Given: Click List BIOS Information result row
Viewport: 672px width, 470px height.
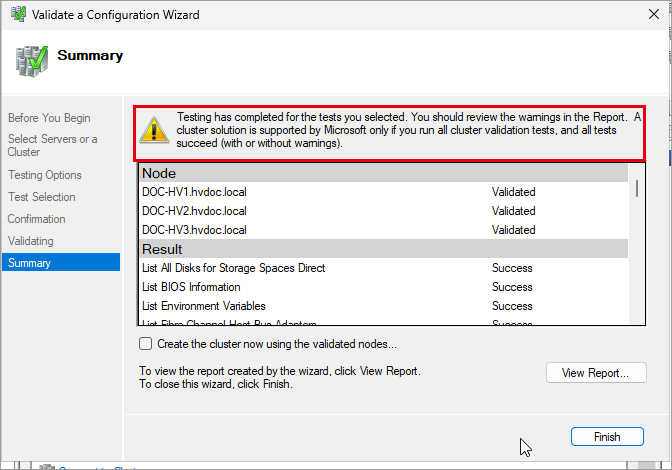Looking at the screenshot, I should point(384,287).
